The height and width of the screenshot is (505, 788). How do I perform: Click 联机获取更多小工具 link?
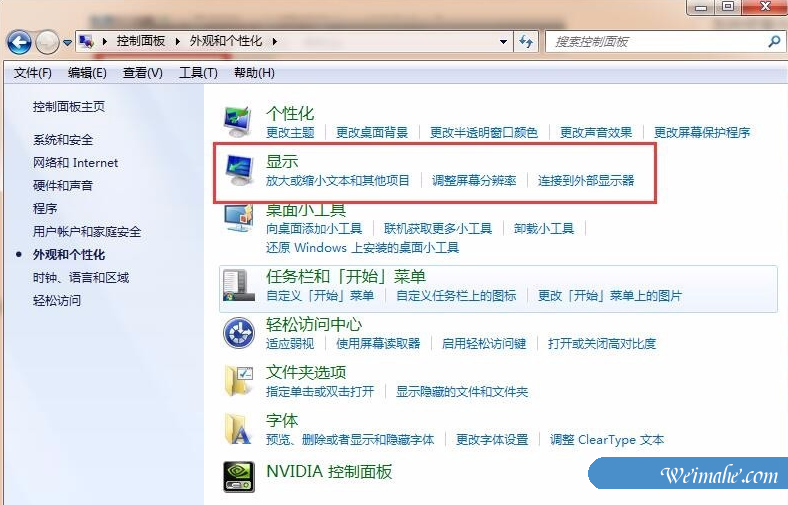[438, 229]
